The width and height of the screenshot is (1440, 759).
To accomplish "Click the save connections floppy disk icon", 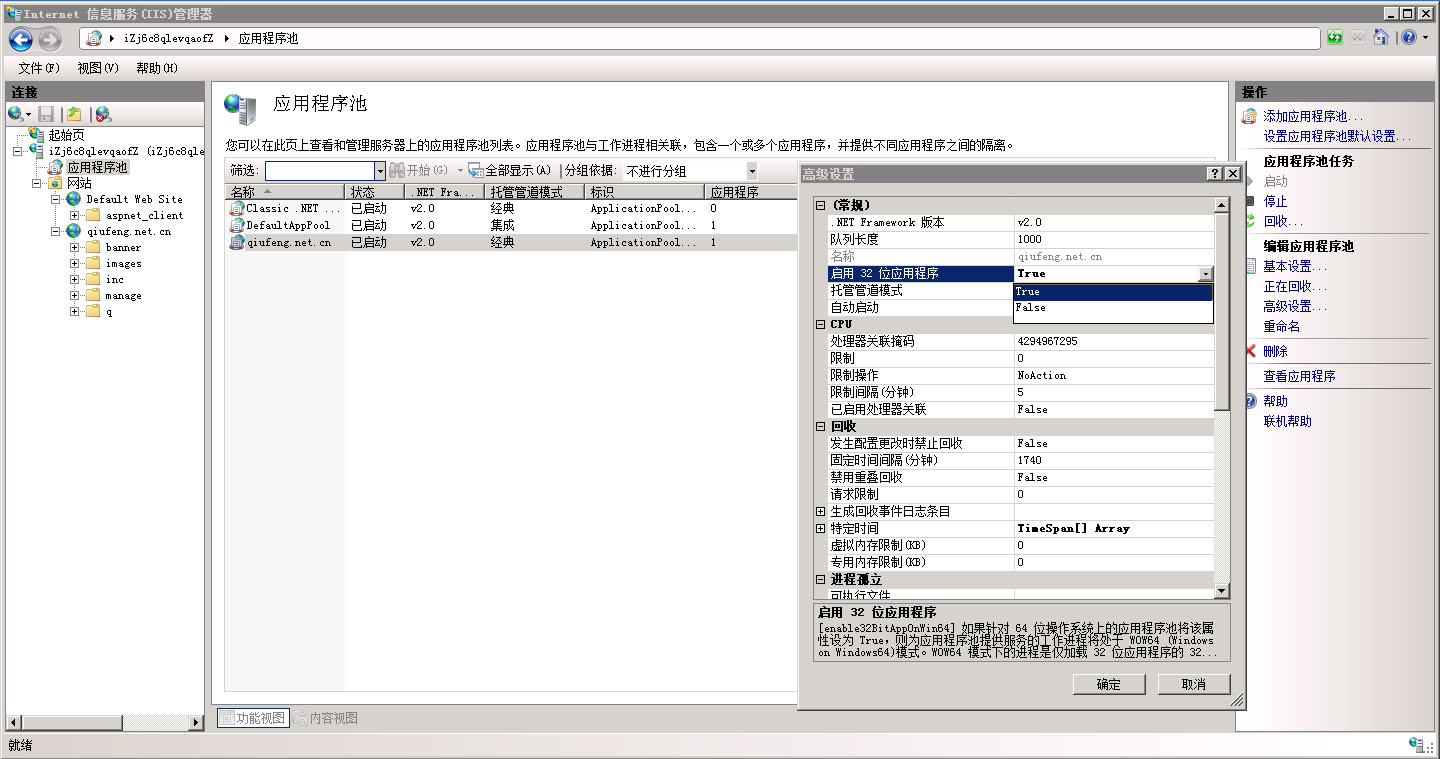I will (46, 114).
